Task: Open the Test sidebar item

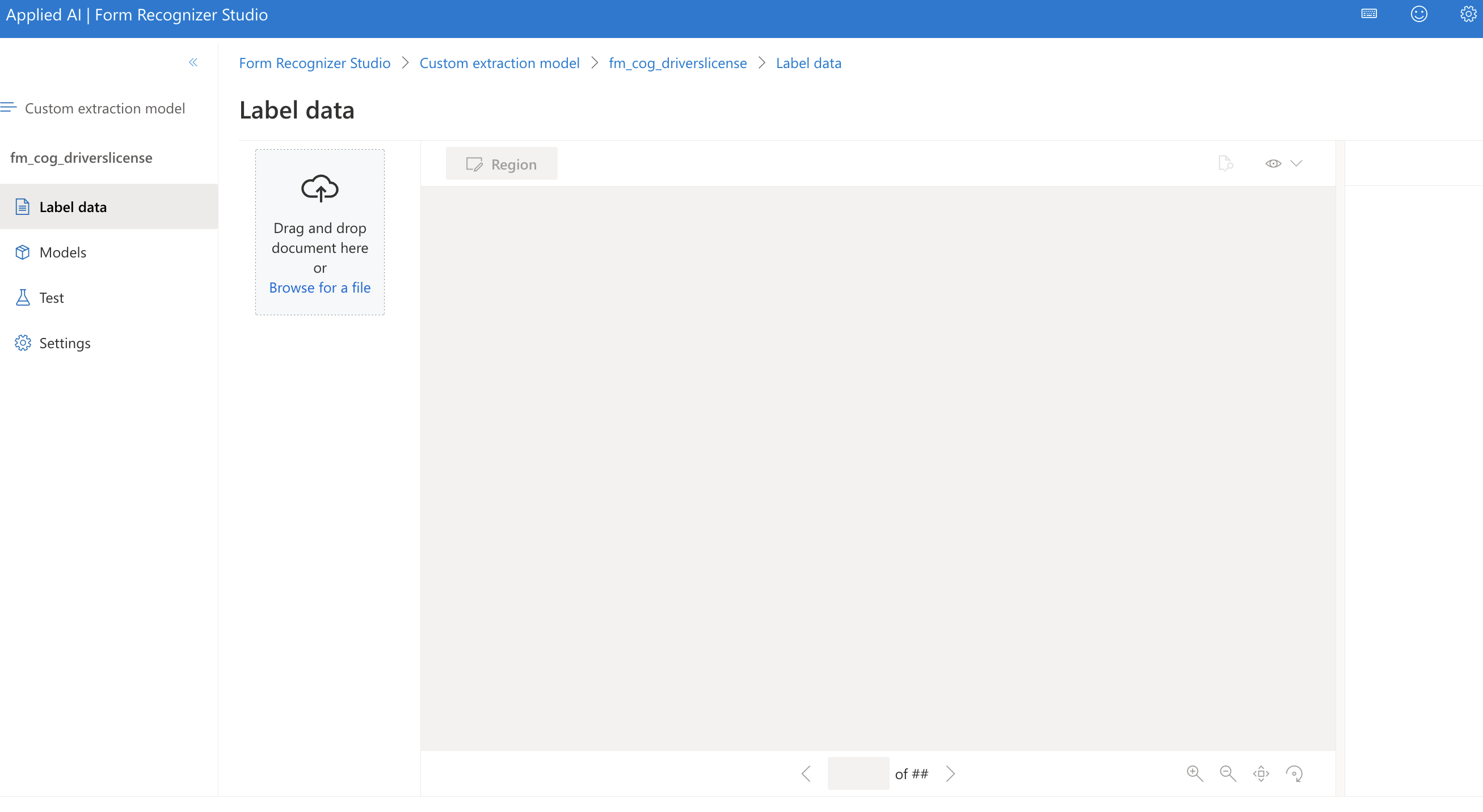Action: point(51,298)
